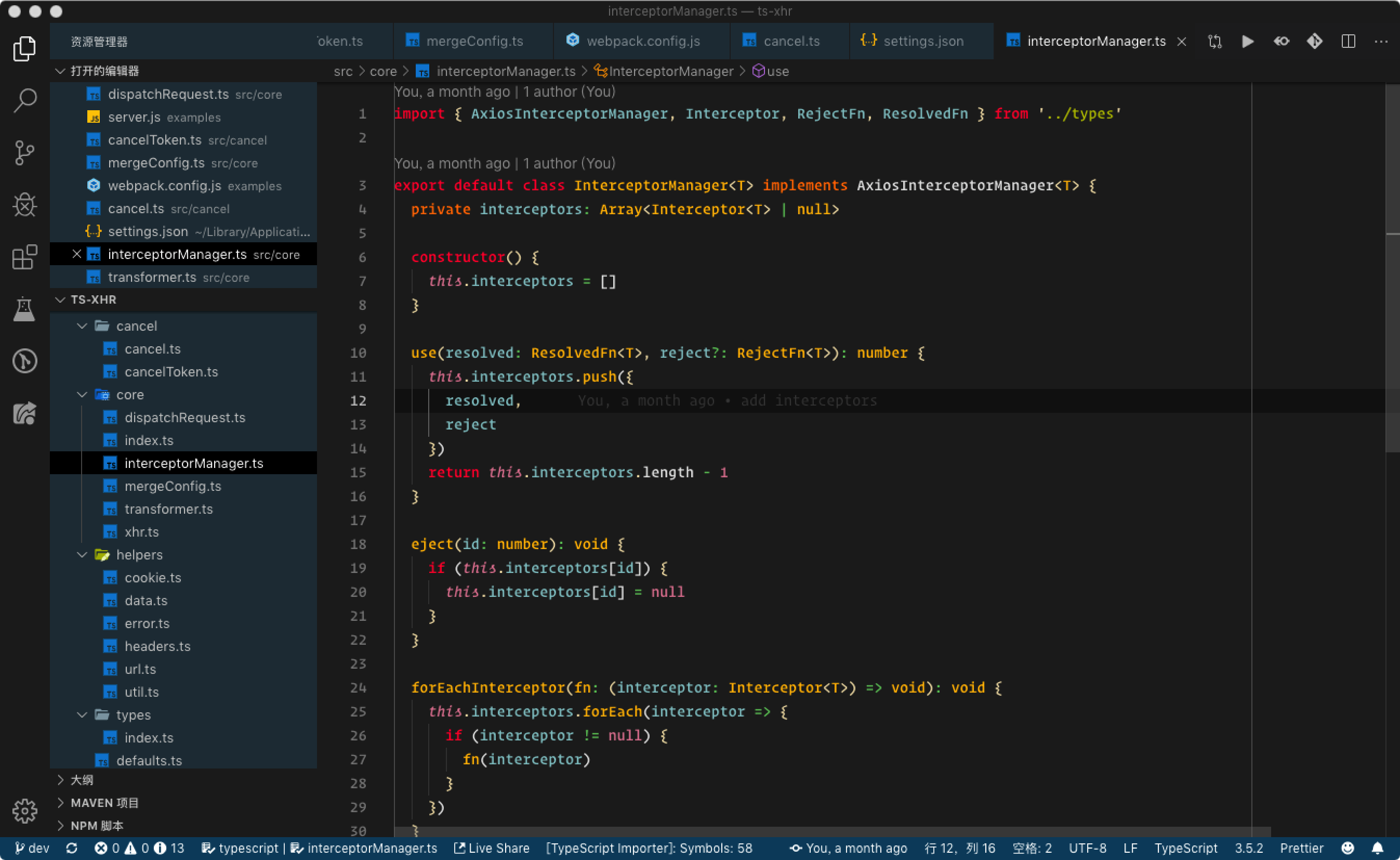Collapse the helpers folder in tree
The image size is (1400, 860).
(83, 555)
